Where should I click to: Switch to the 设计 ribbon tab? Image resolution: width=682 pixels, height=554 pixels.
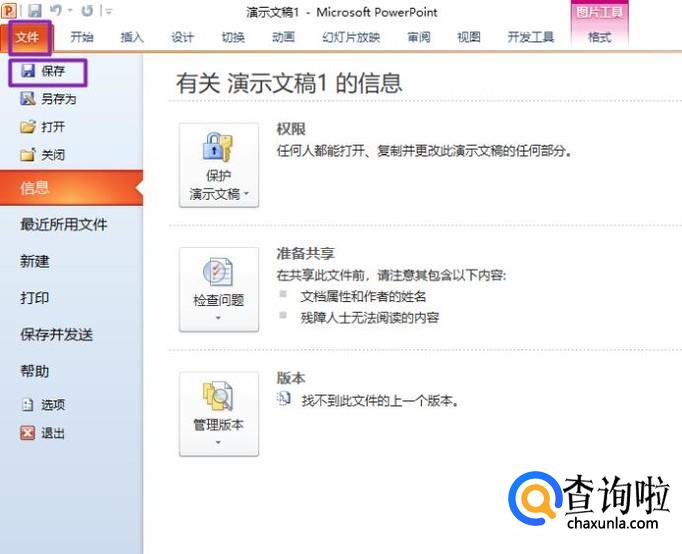182,37
